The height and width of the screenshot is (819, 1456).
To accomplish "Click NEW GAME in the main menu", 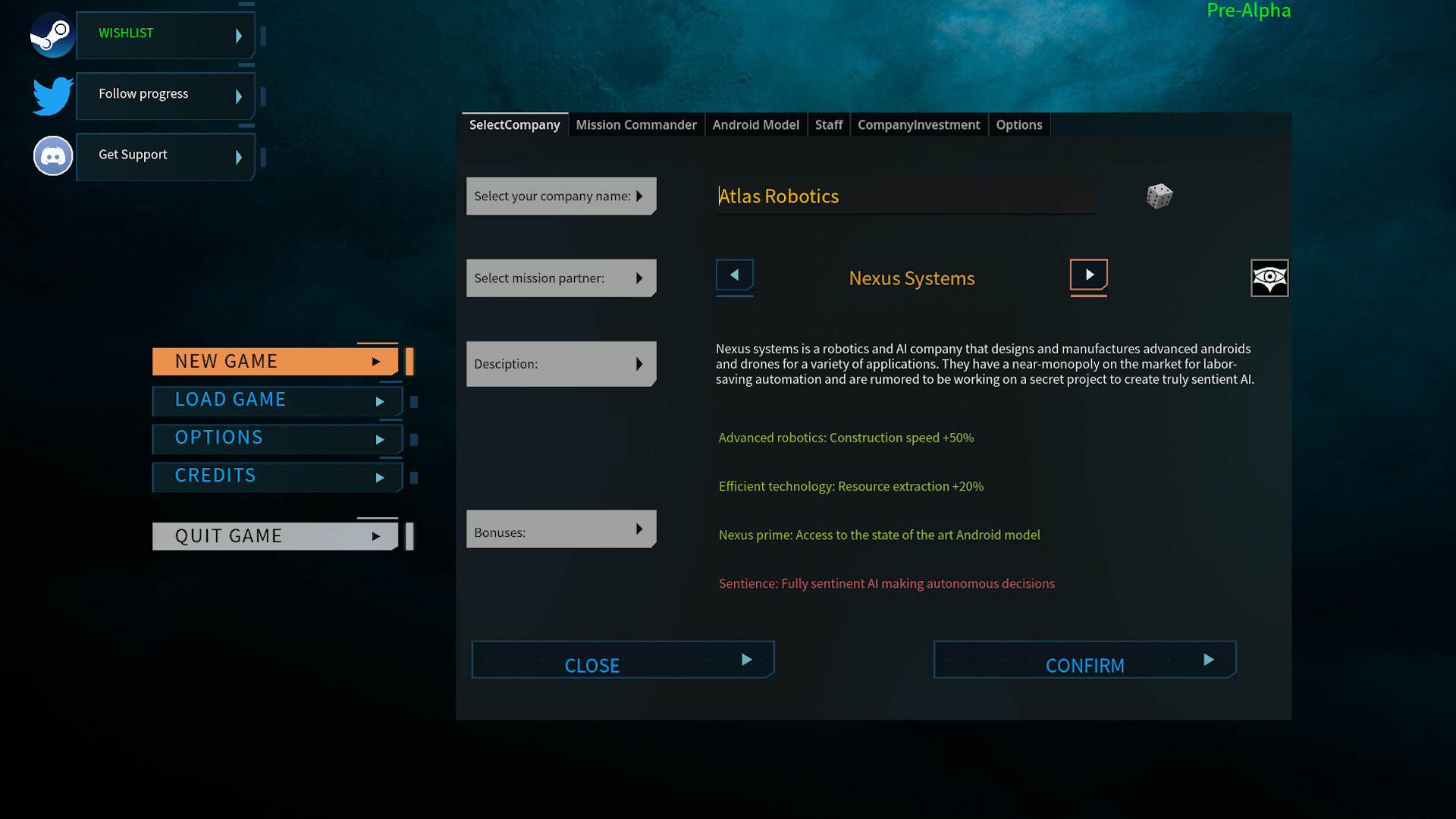I will click(226, 361).
